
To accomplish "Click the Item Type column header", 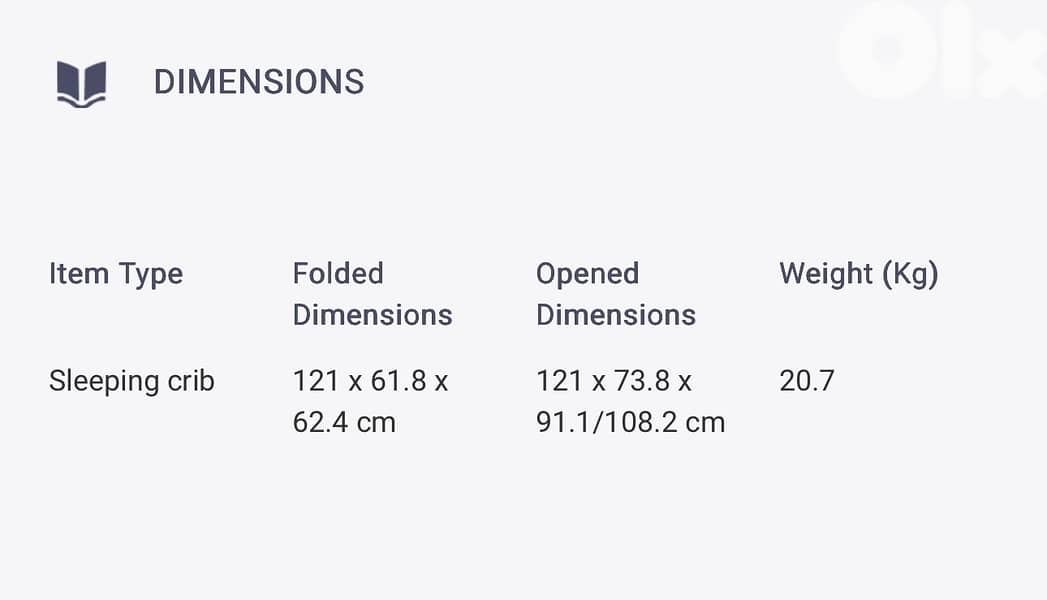I will (116, 274).
